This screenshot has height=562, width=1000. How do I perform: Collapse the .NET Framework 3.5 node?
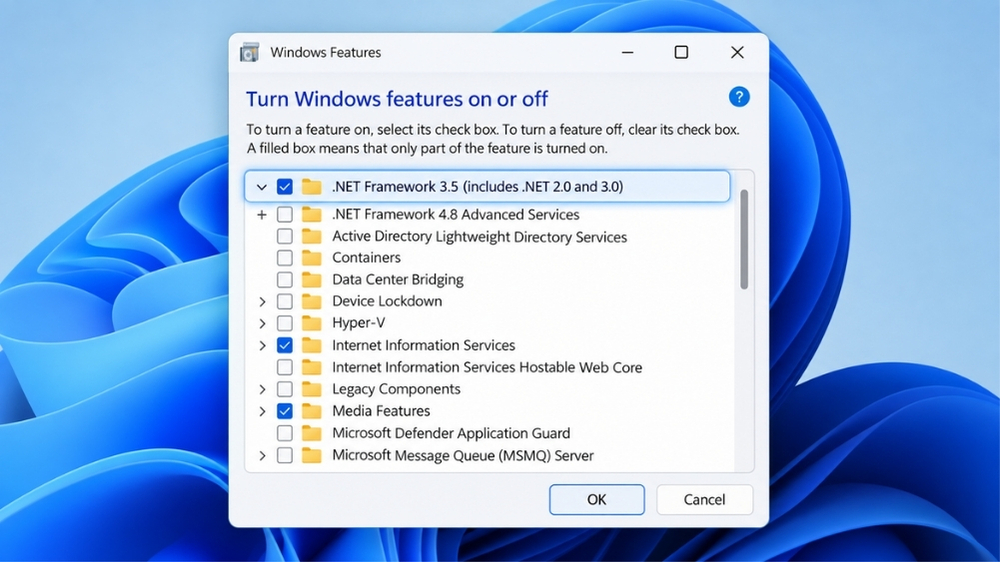click(261, 187)
